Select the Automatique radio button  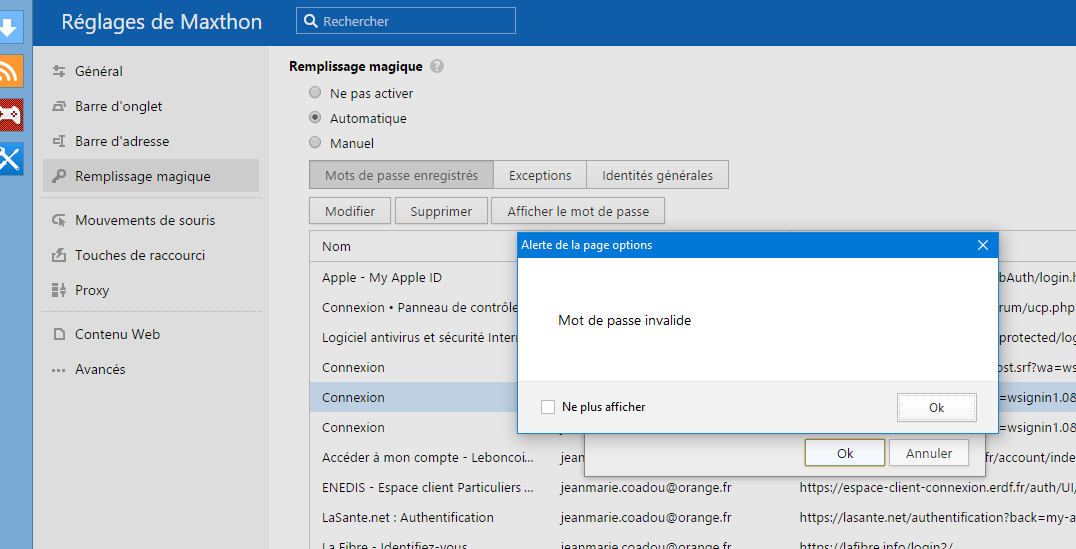[315, 117]
